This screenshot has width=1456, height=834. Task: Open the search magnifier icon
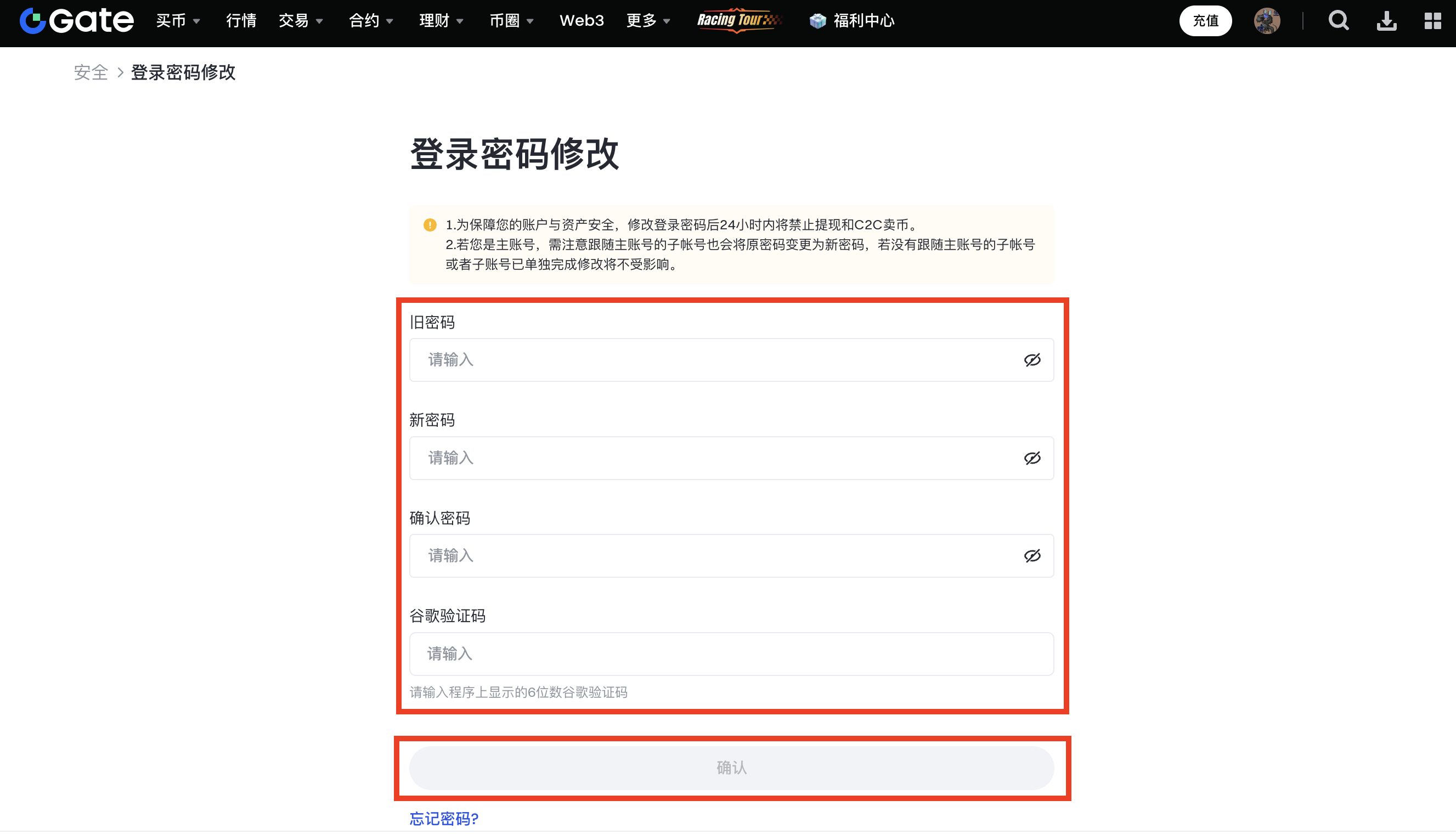(1338, 21)
